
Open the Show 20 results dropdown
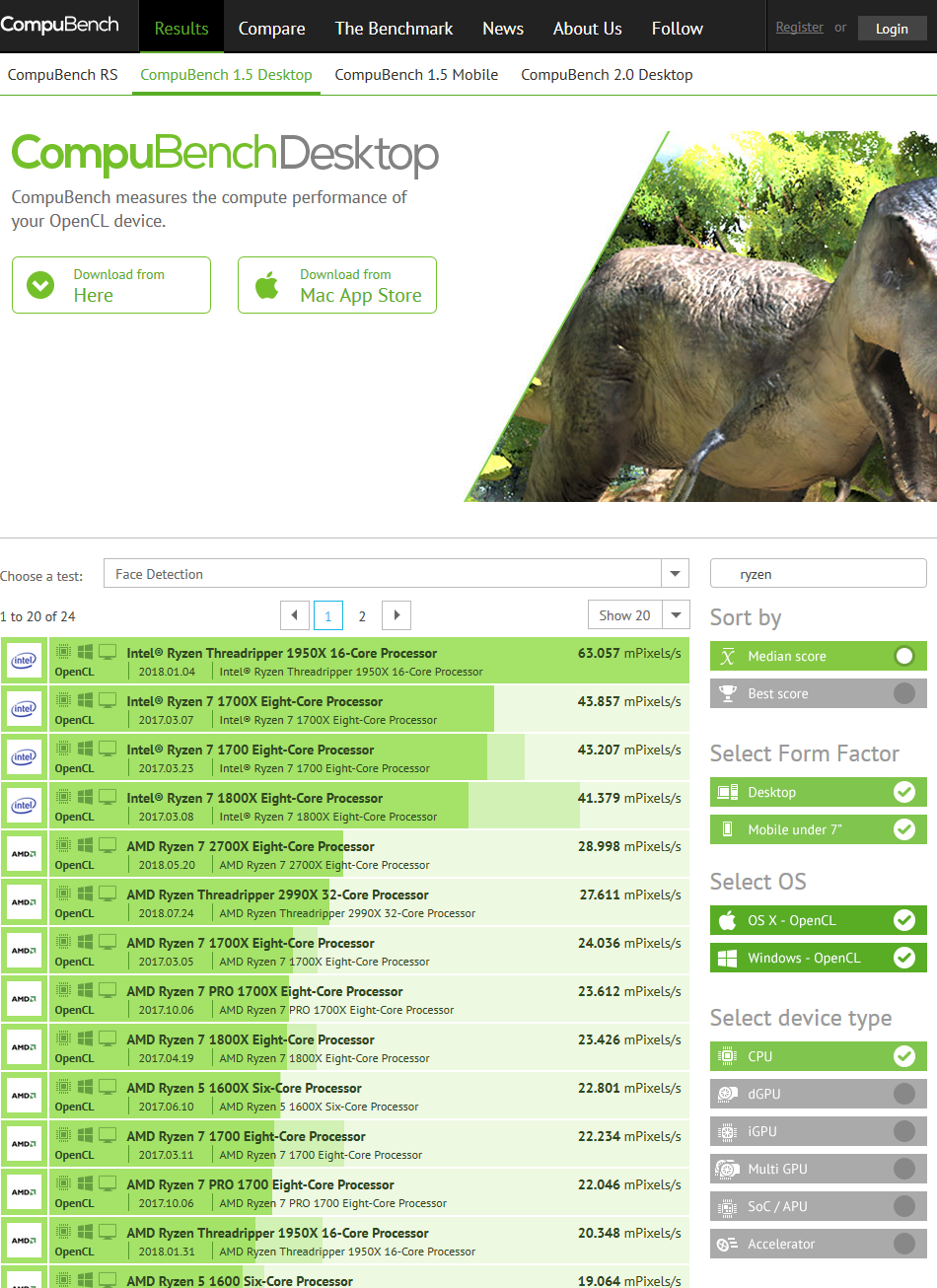click(638, 615)
